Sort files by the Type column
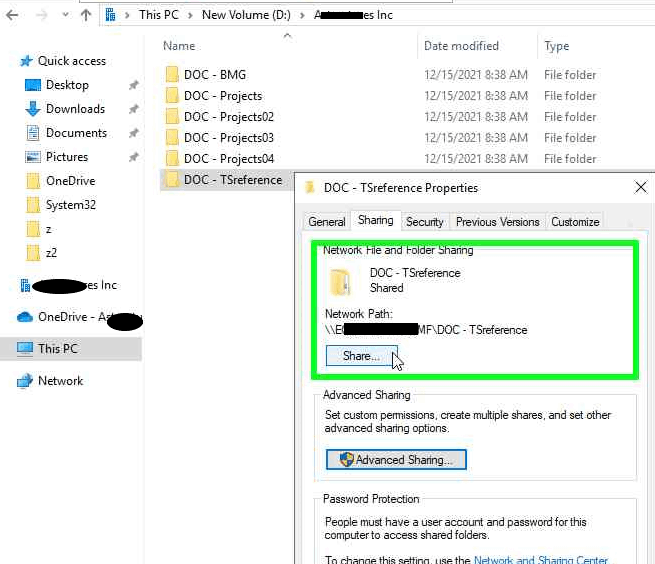This screenshot has height=564, width=655. [x=556, y=46]
